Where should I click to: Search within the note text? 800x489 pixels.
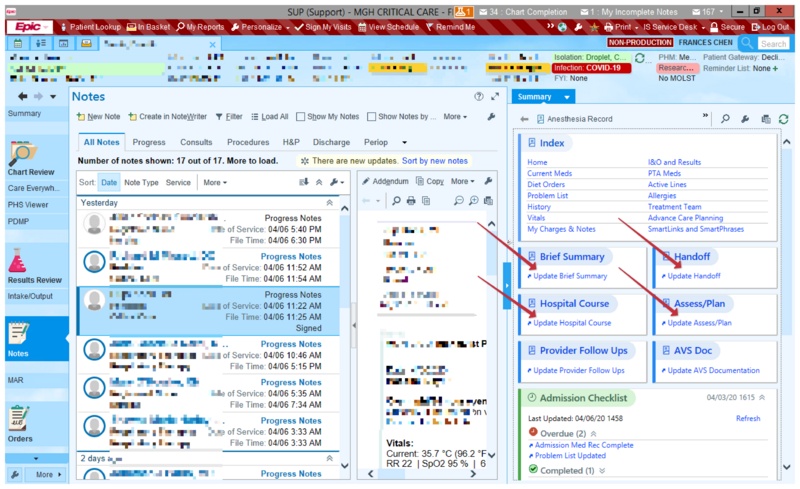396,201
